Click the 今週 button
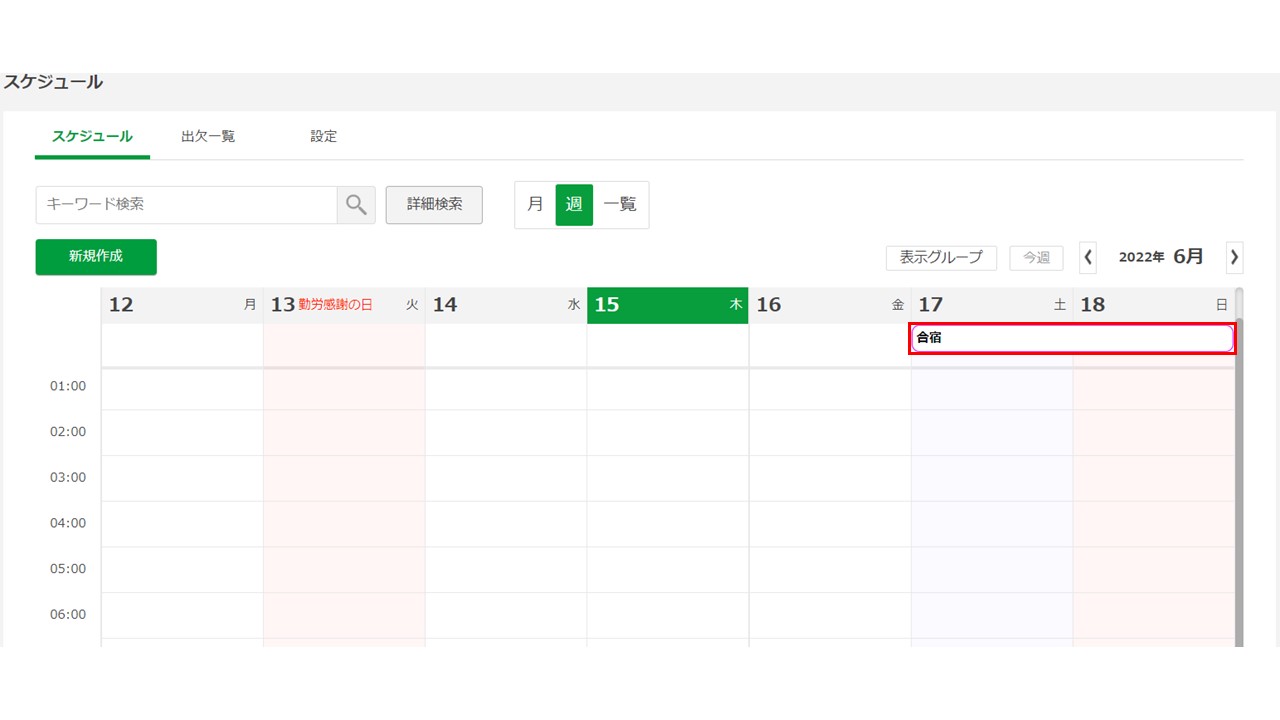 (x=1036, y=258)
